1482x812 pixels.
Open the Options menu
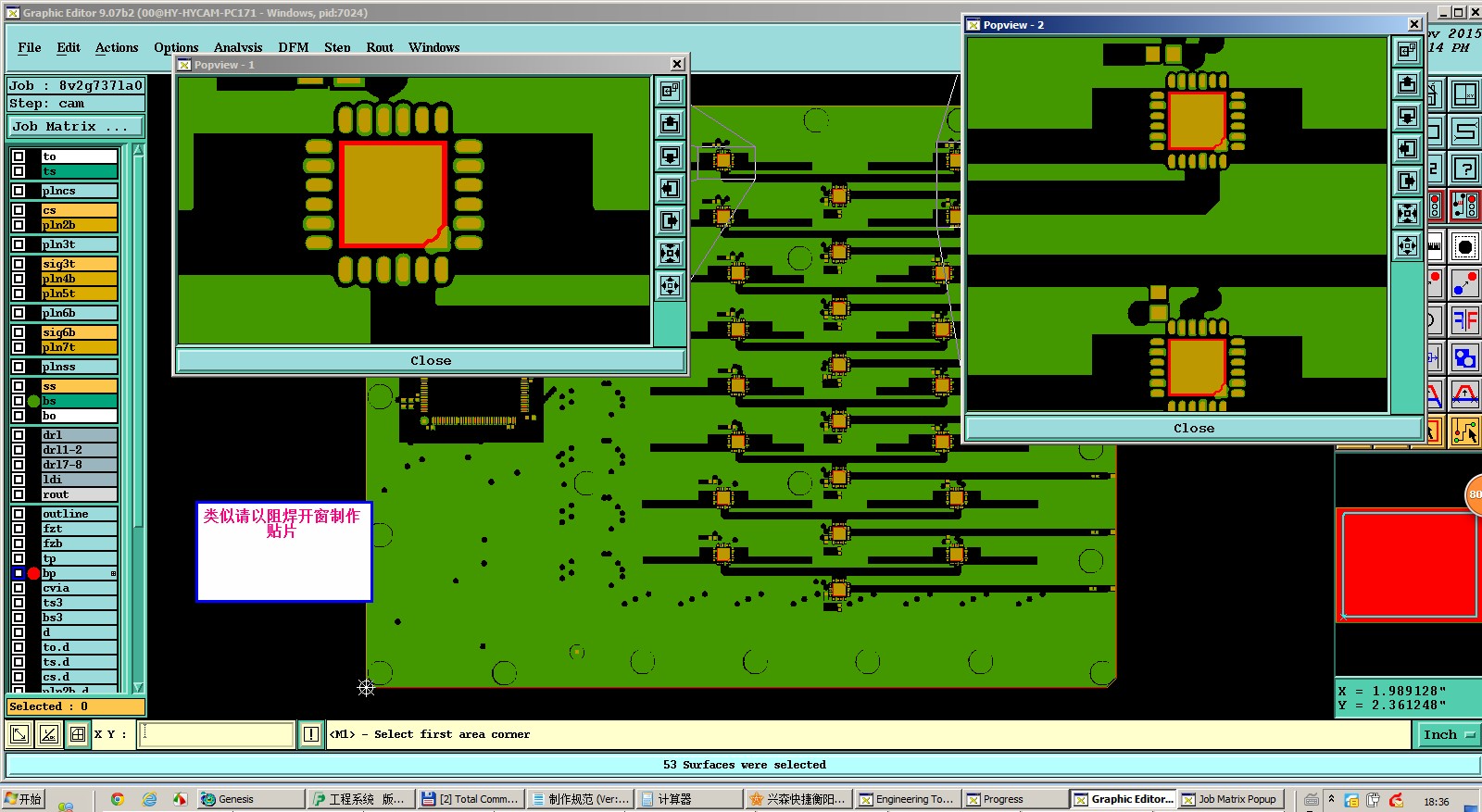[176, 47]
